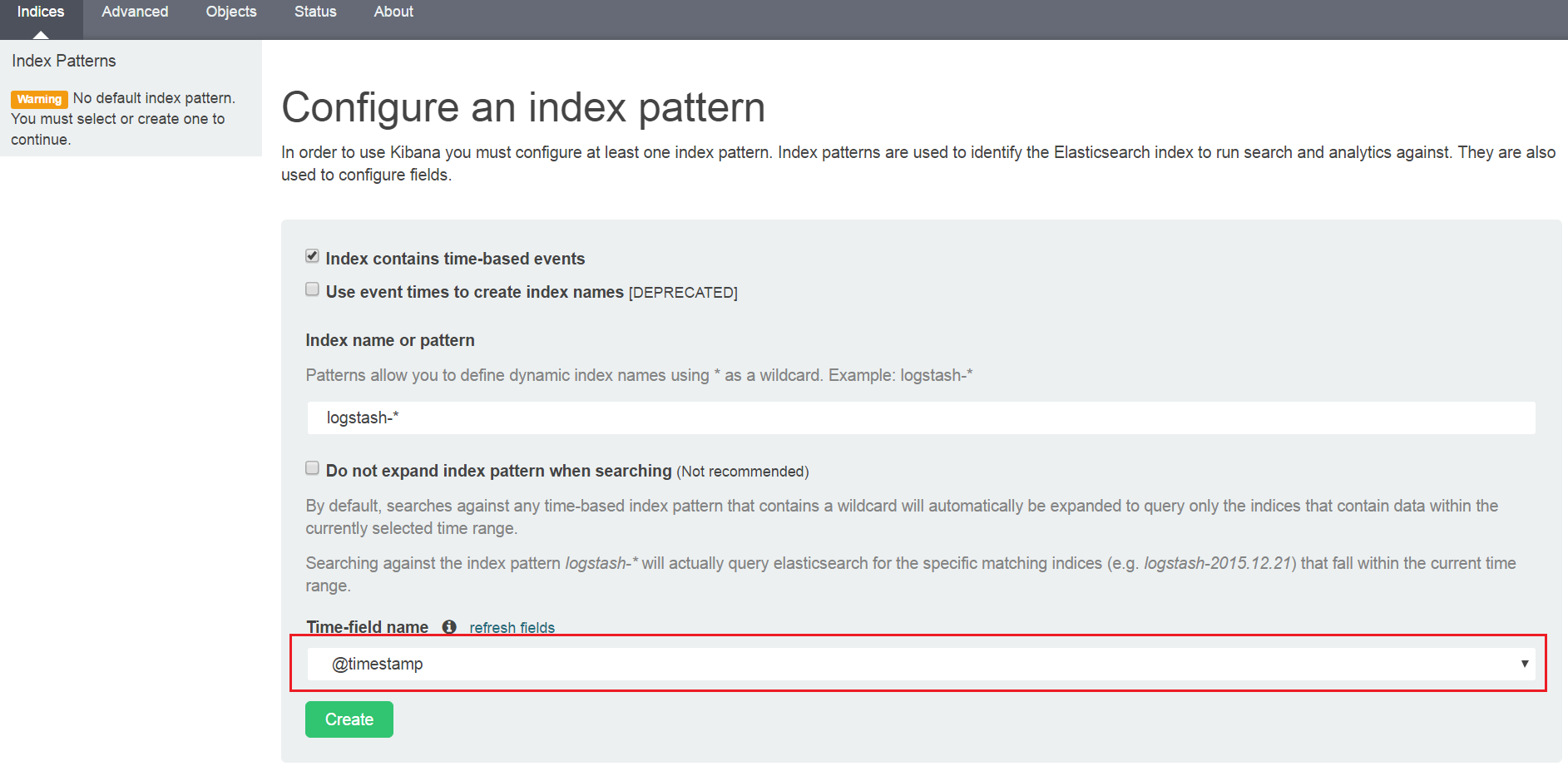The image size is (1568, 771).
Task: Open the About tab
Action: 393,12
